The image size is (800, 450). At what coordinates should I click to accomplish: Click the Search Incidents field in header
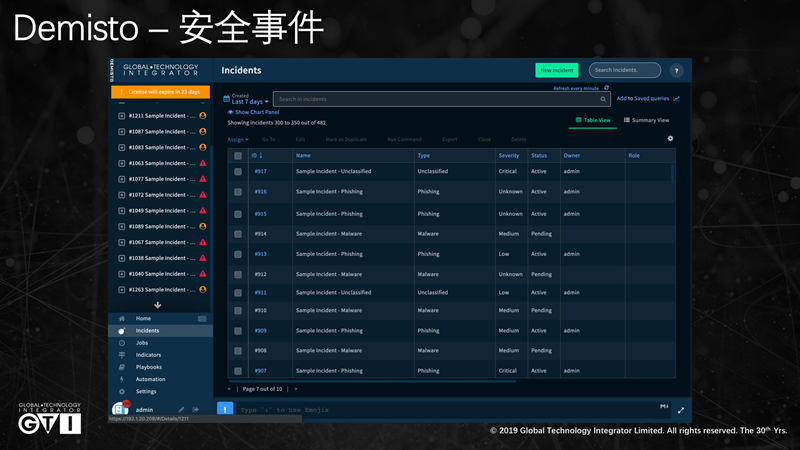624,70
